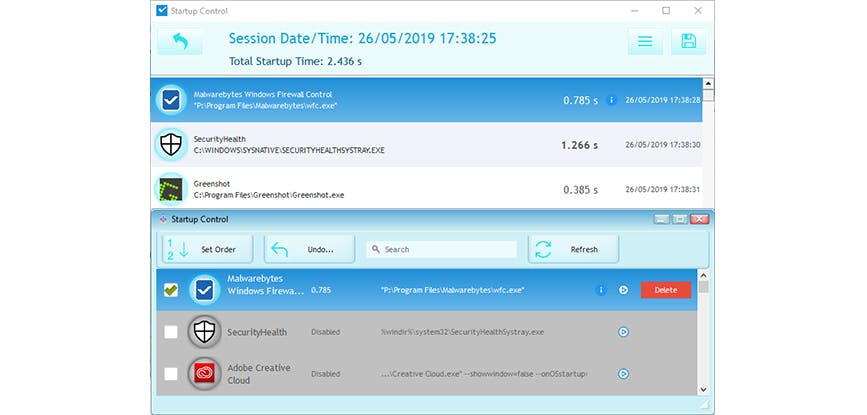Screen dimensions: 867x415
Task: Click Malwarebytes info icon next to 0.785 s
Action: [612, 100]
